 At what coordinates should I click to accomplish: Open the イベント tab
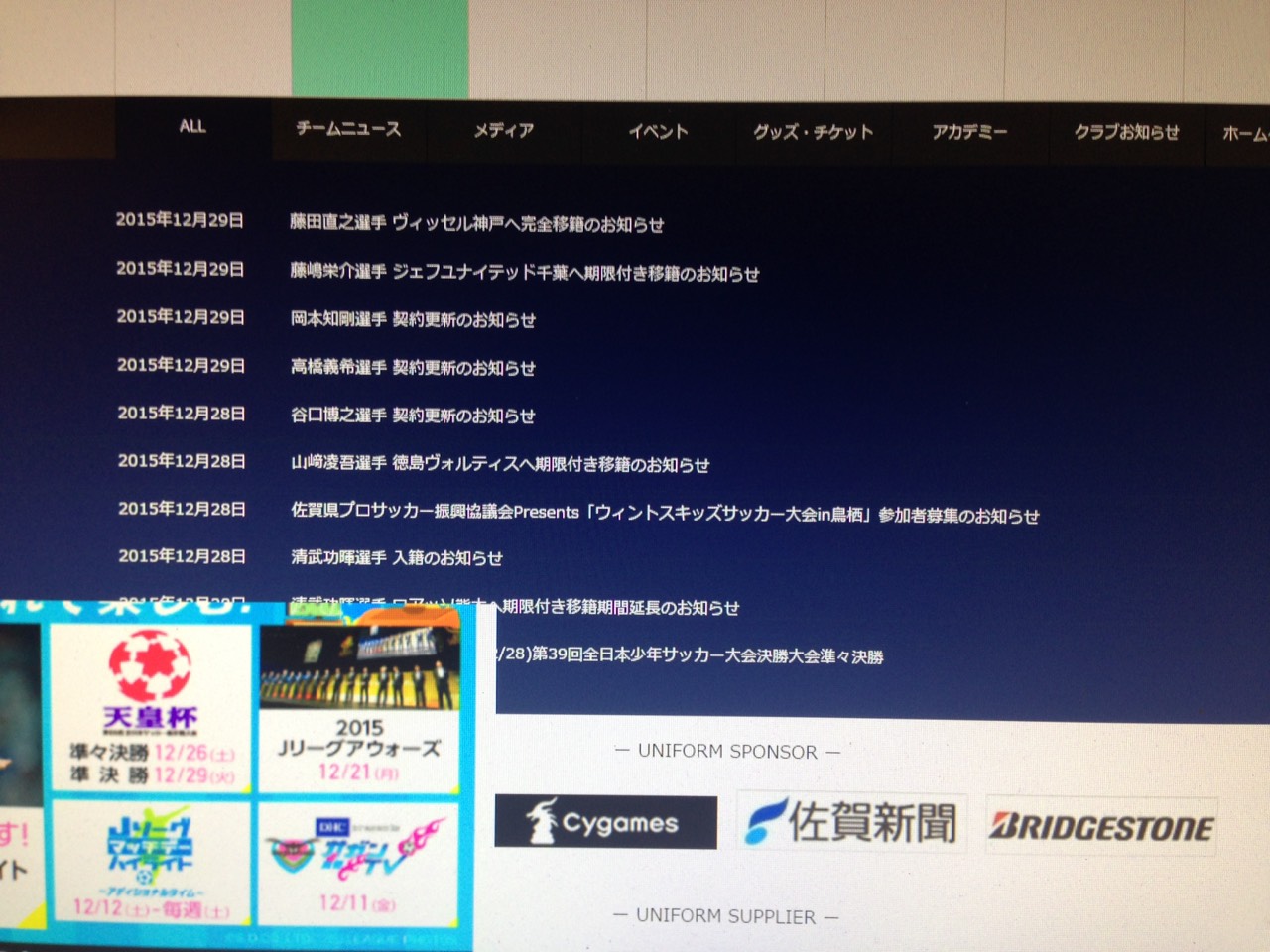pos(658,131)
